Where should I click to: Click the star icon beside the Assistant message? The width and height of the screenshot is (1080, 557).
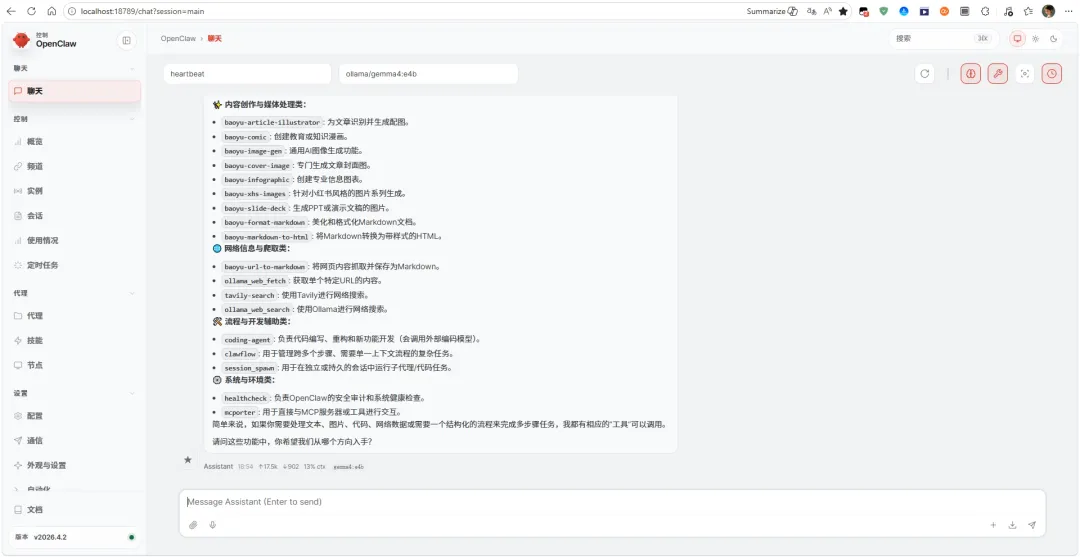pyautogui.click(x=187, y=460)
